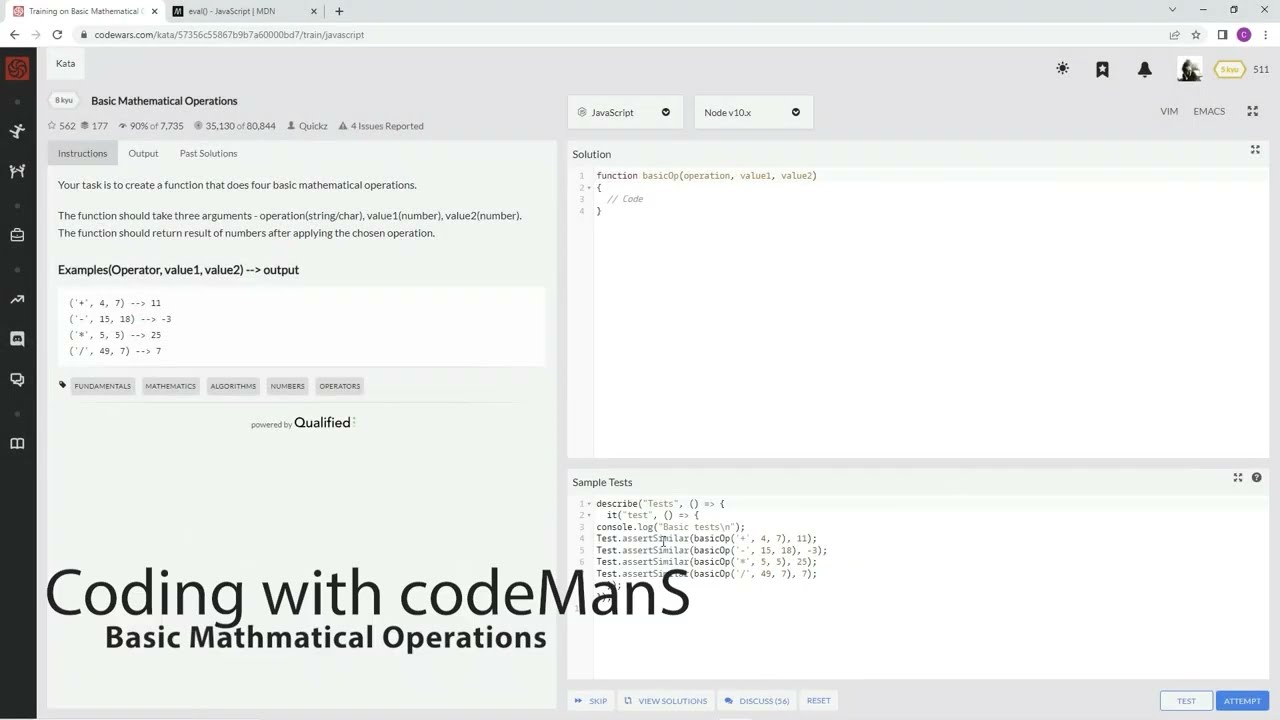Open the discussions chat sidebar icon
Viewport: 1280px width, 720px height.
point(17,379)
